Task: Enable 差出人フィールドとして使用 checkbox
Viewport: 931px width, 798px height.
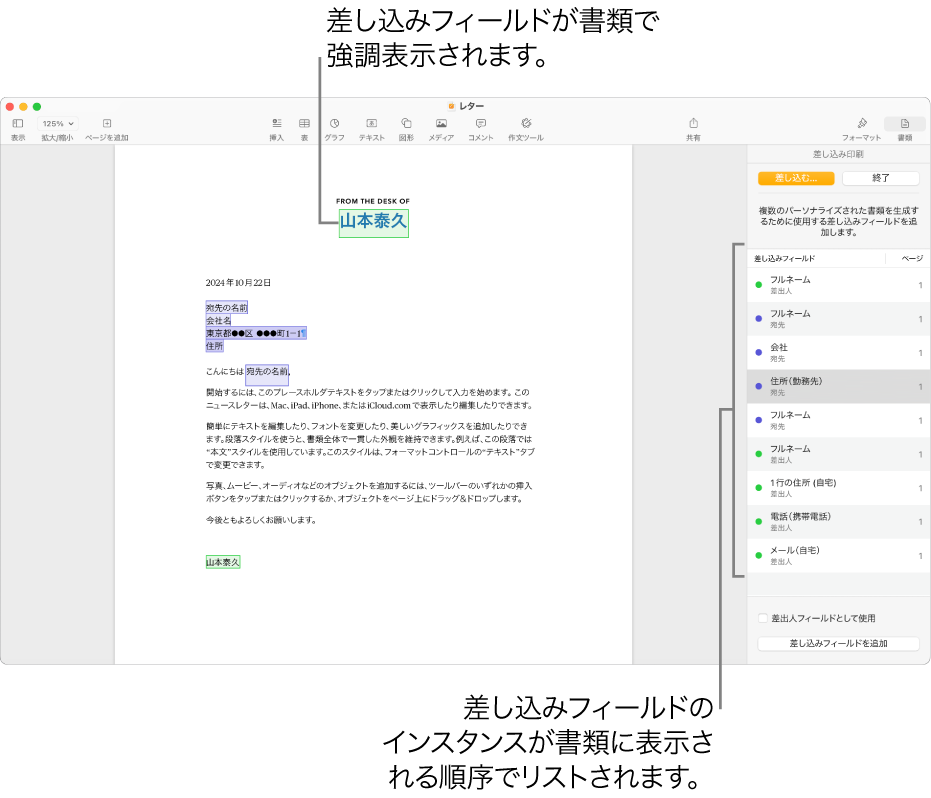Action: pyautogui.click(x=763, y=618)
